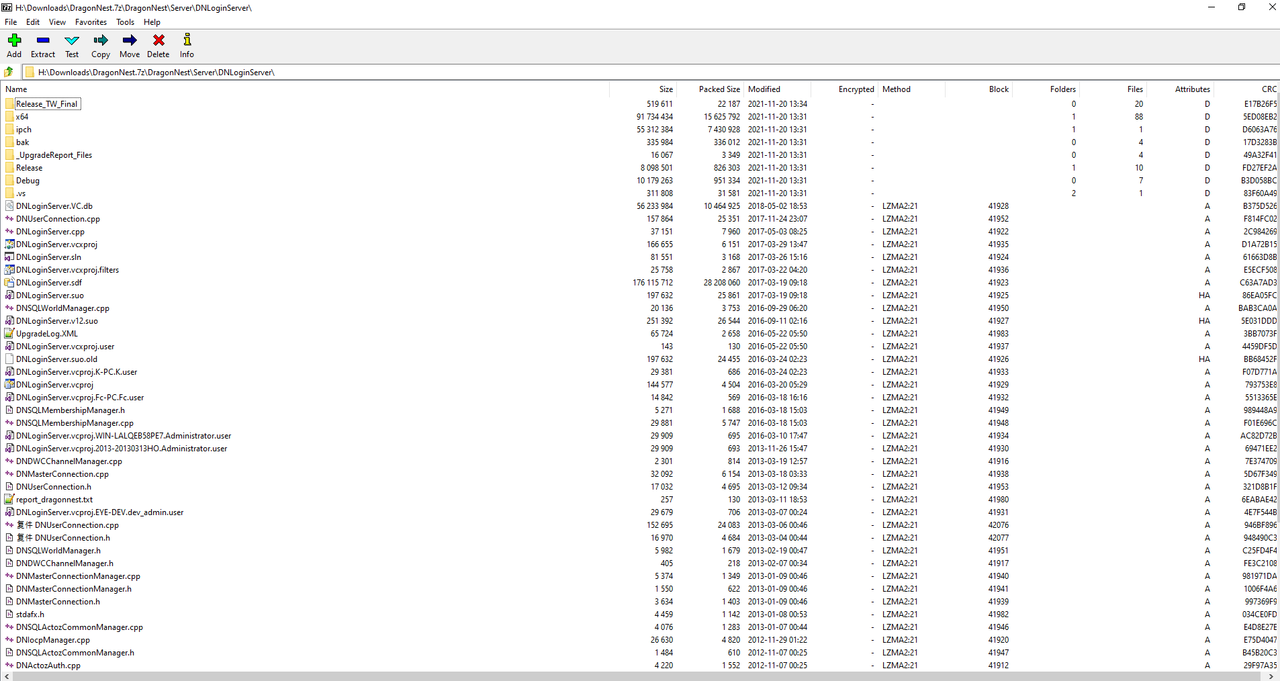The height and width of the screenshot is (681, 1280).
Task: Open the Edit menu
Action: (x=33, y=21)
